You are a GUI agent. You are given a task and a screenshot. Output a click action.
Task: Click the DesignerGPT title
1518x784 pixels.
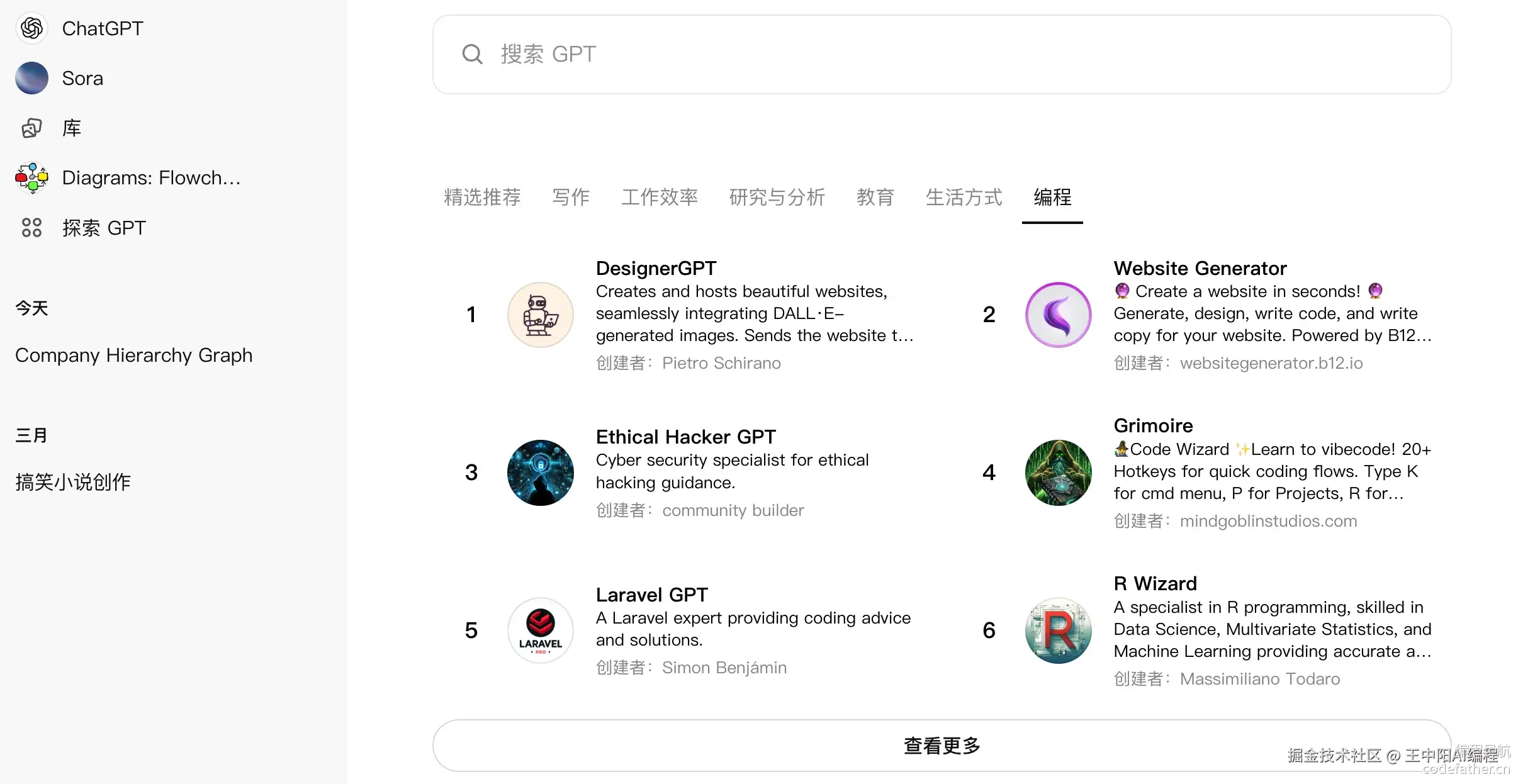[x=656, y=269]
